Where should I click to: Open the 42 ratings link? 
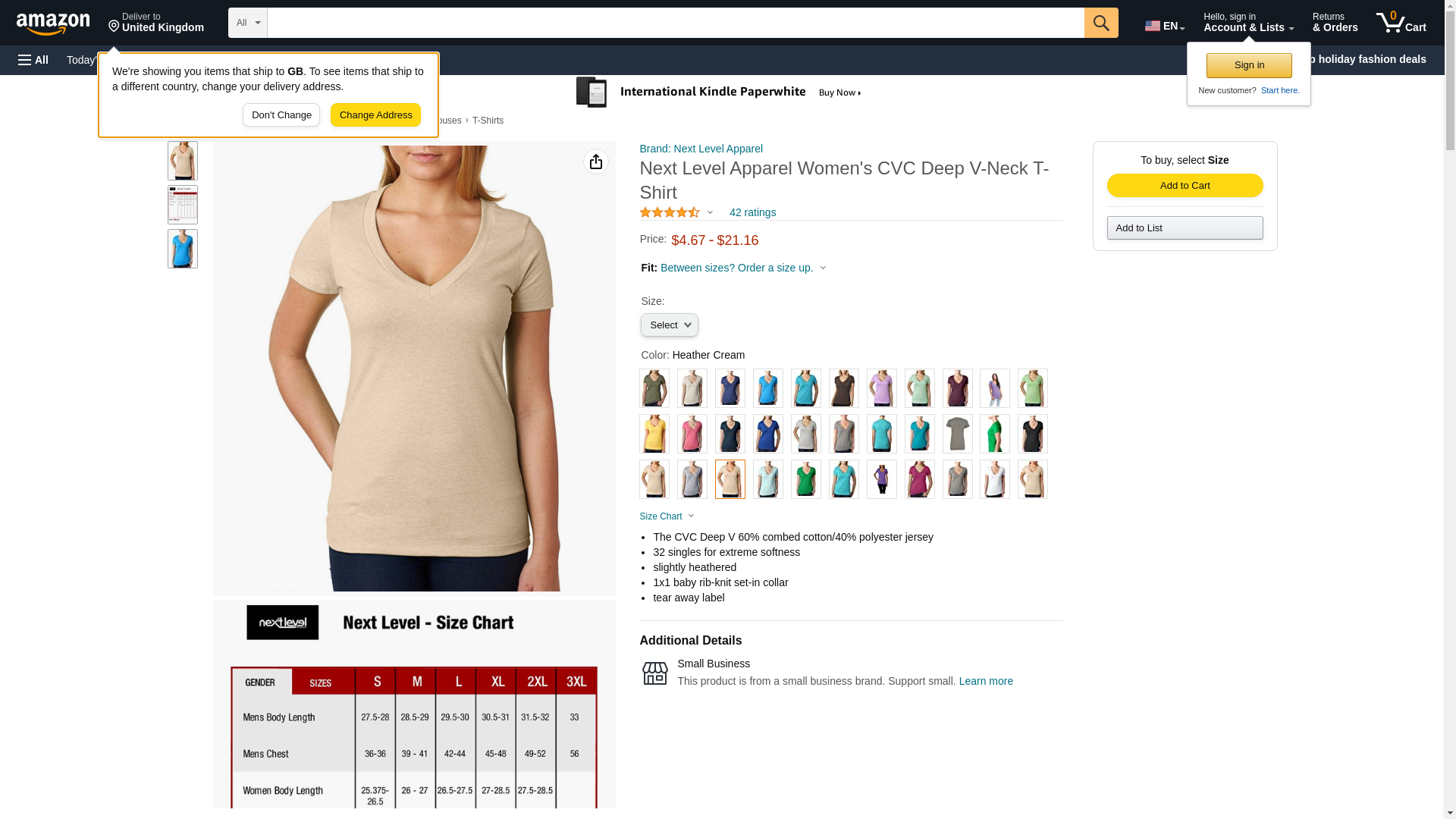pos(752,213)
